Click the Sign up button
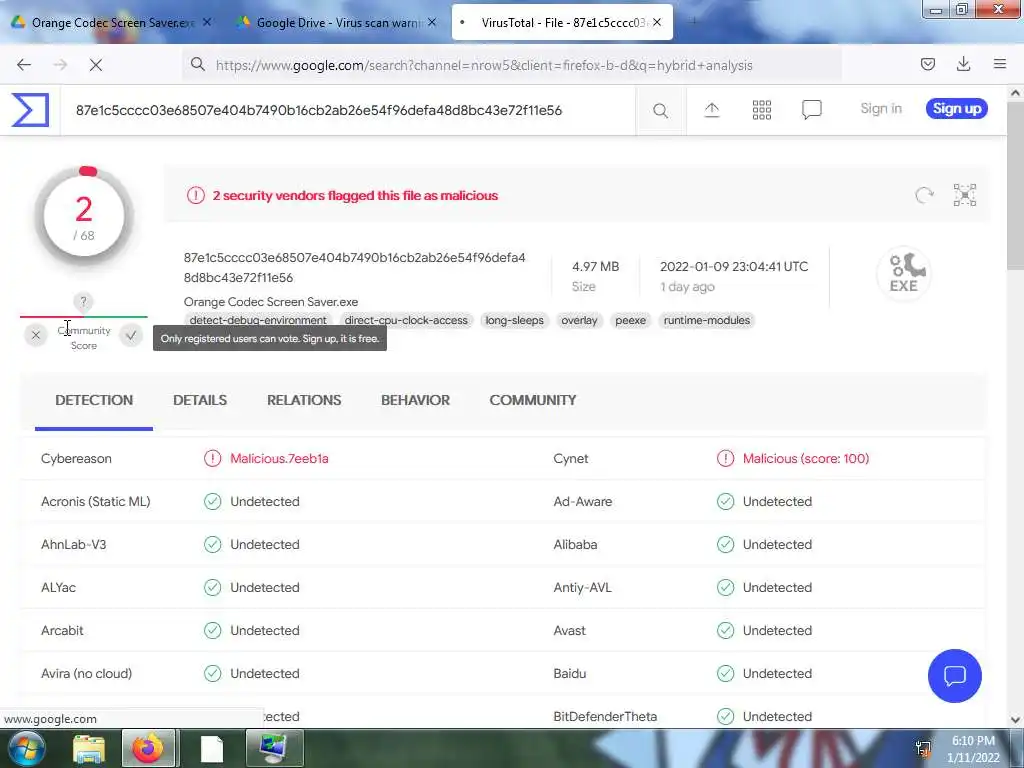 (x=957, y=109)
